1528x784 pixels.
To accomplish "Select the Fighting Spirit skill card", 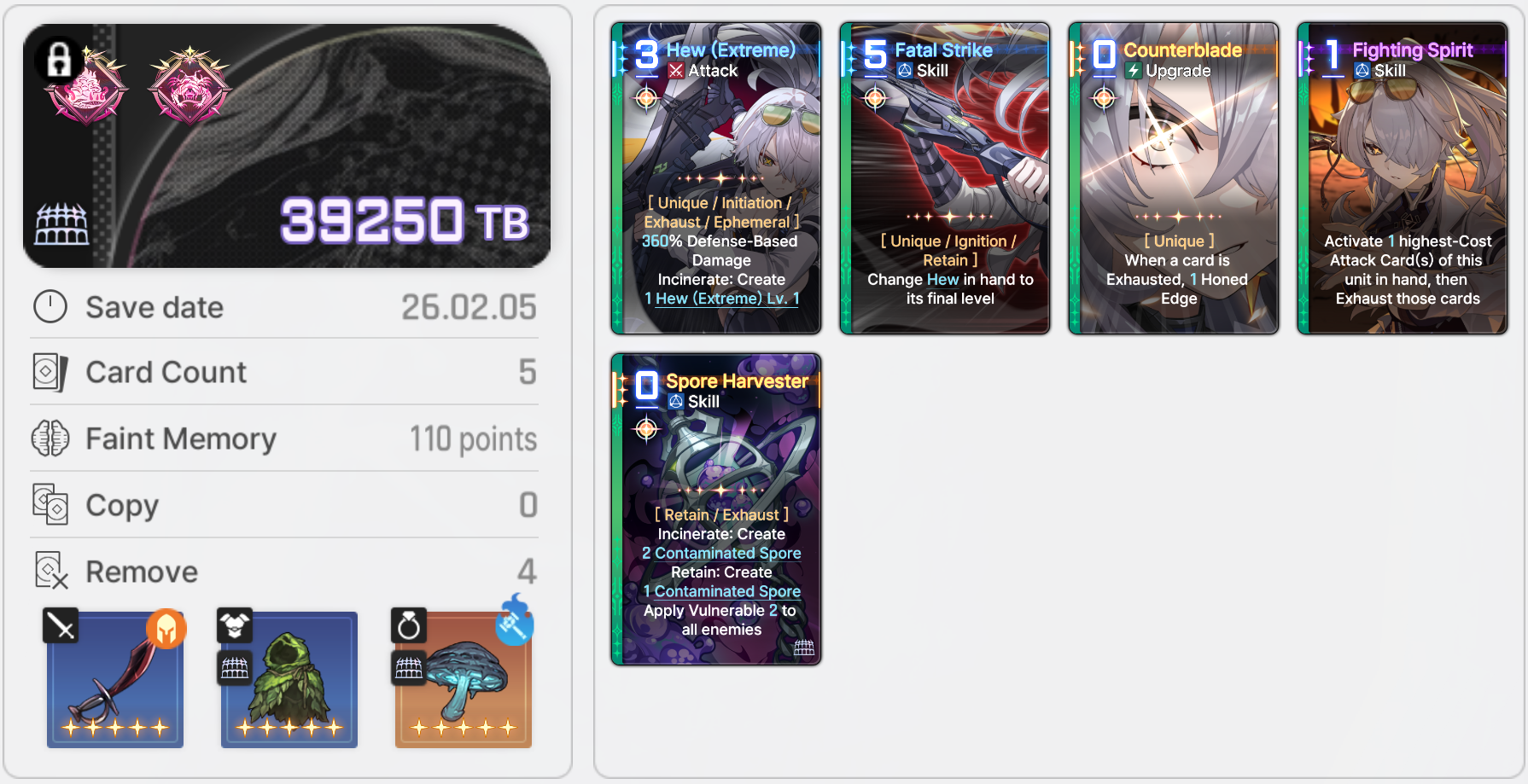I will [1403, 178].
